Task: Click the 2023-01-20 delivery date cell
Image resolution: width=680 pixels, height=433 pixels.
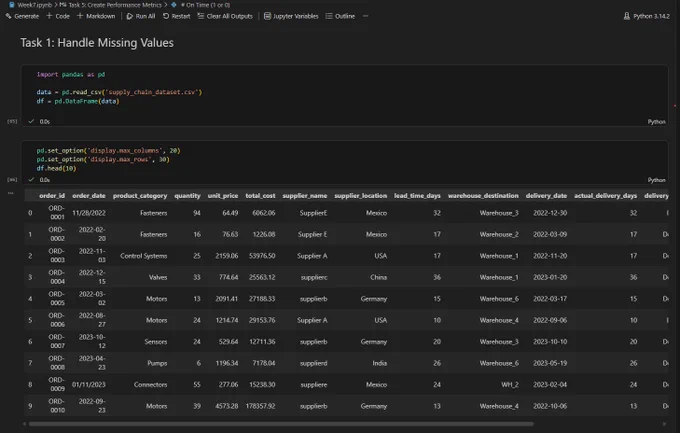Action: 550,277
